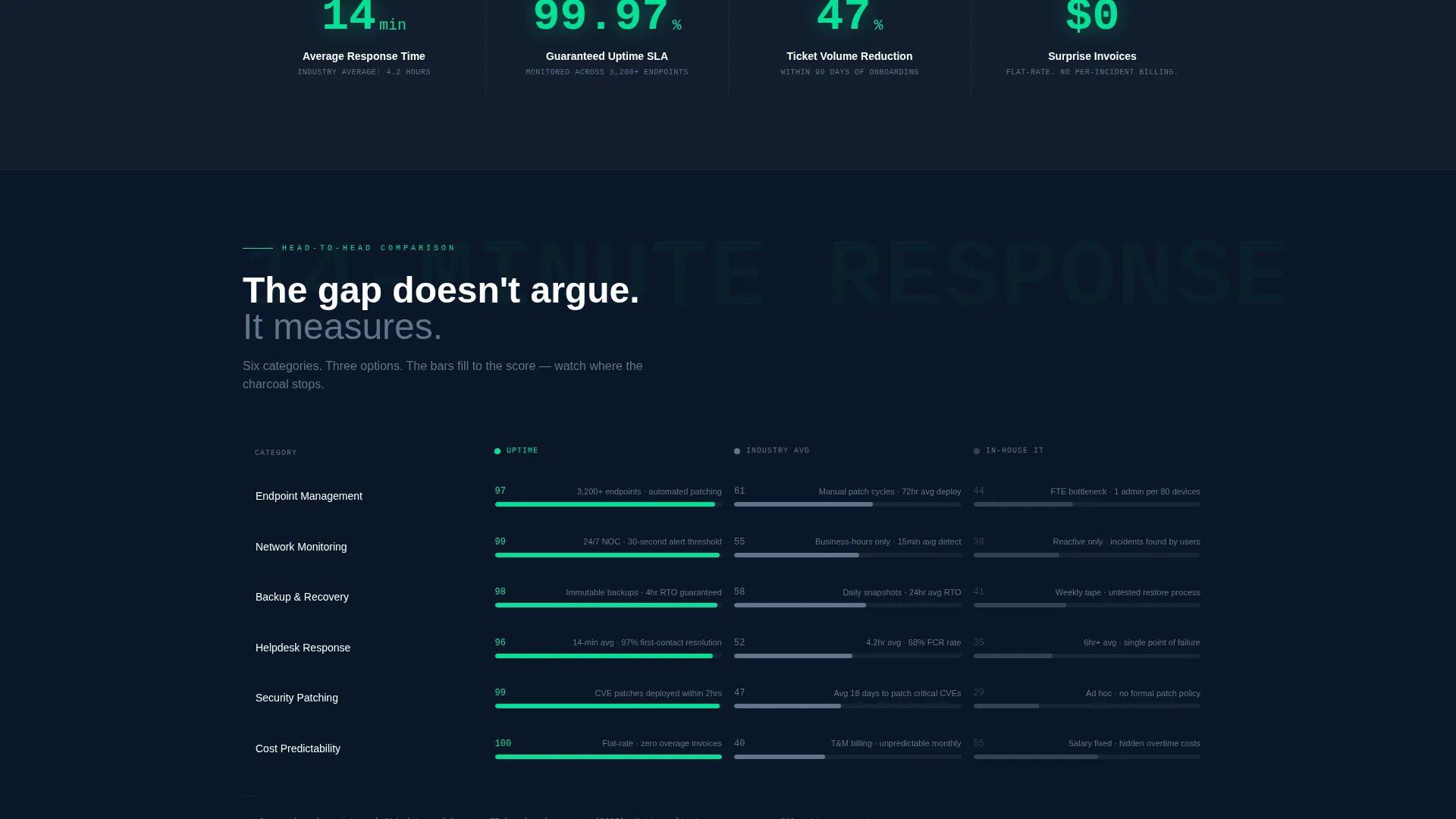
Task: Click 'Salary fixed · hidden overtime costs' note
Action: (x=1134, y=743)
